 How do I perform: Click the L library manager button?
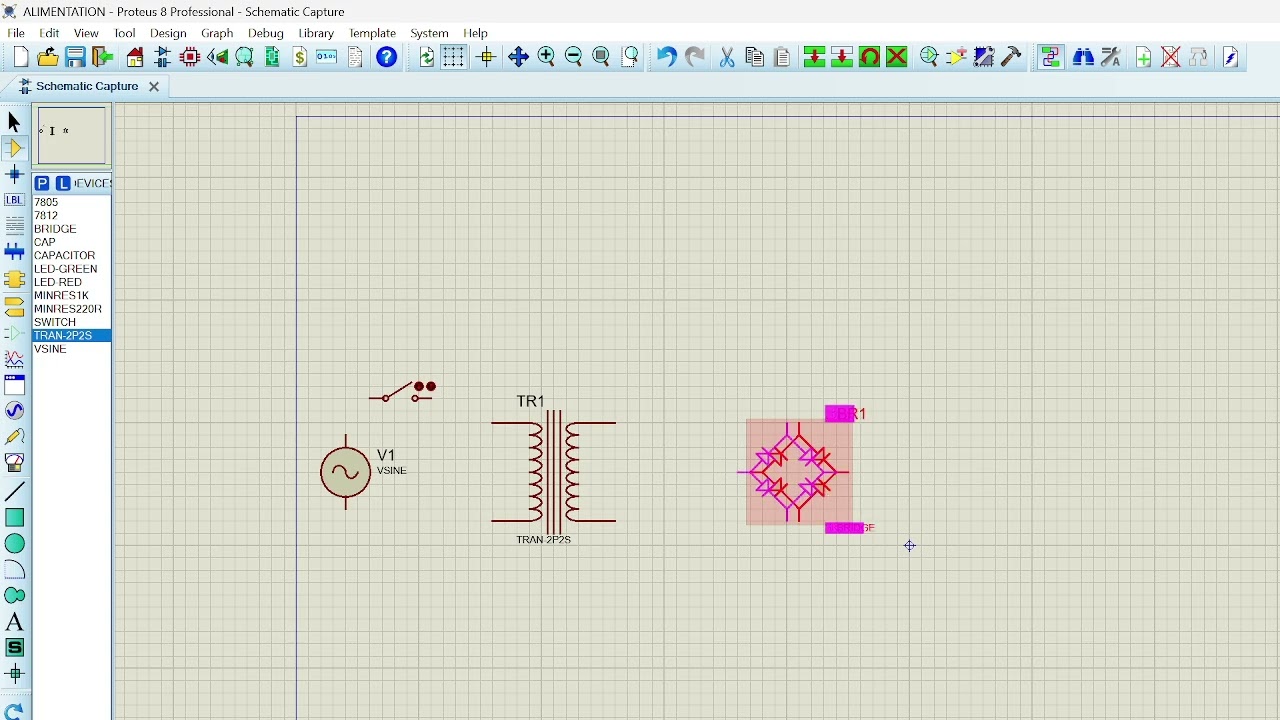tap(63, 183)
